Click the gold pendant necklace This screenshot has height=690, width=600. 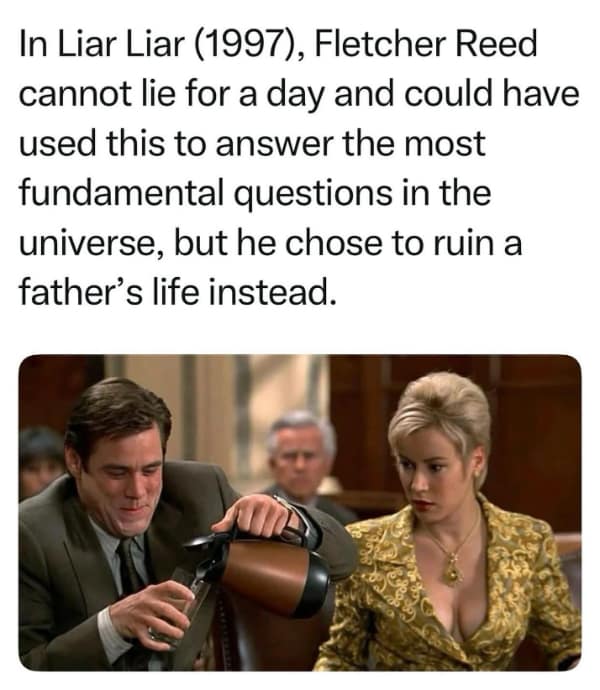coord(452,570)
